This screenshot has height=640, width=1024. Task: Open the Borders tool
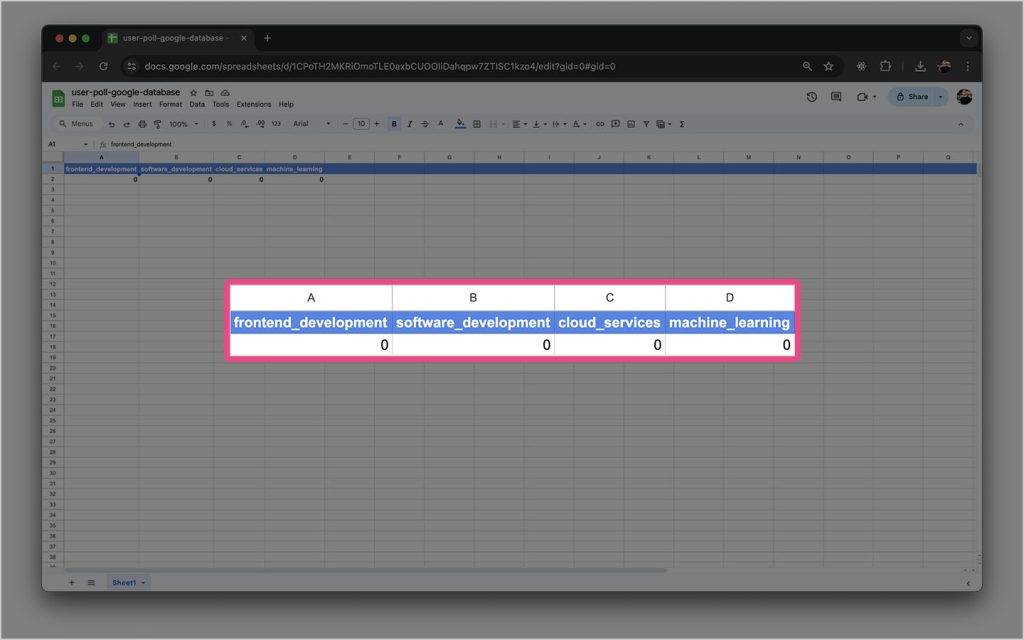[477, 124]
